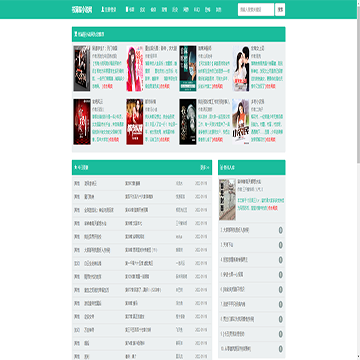The image size is (360, 360).
Task: Open the cover of a girl in an orange top
Action: (x=241, y=122)
